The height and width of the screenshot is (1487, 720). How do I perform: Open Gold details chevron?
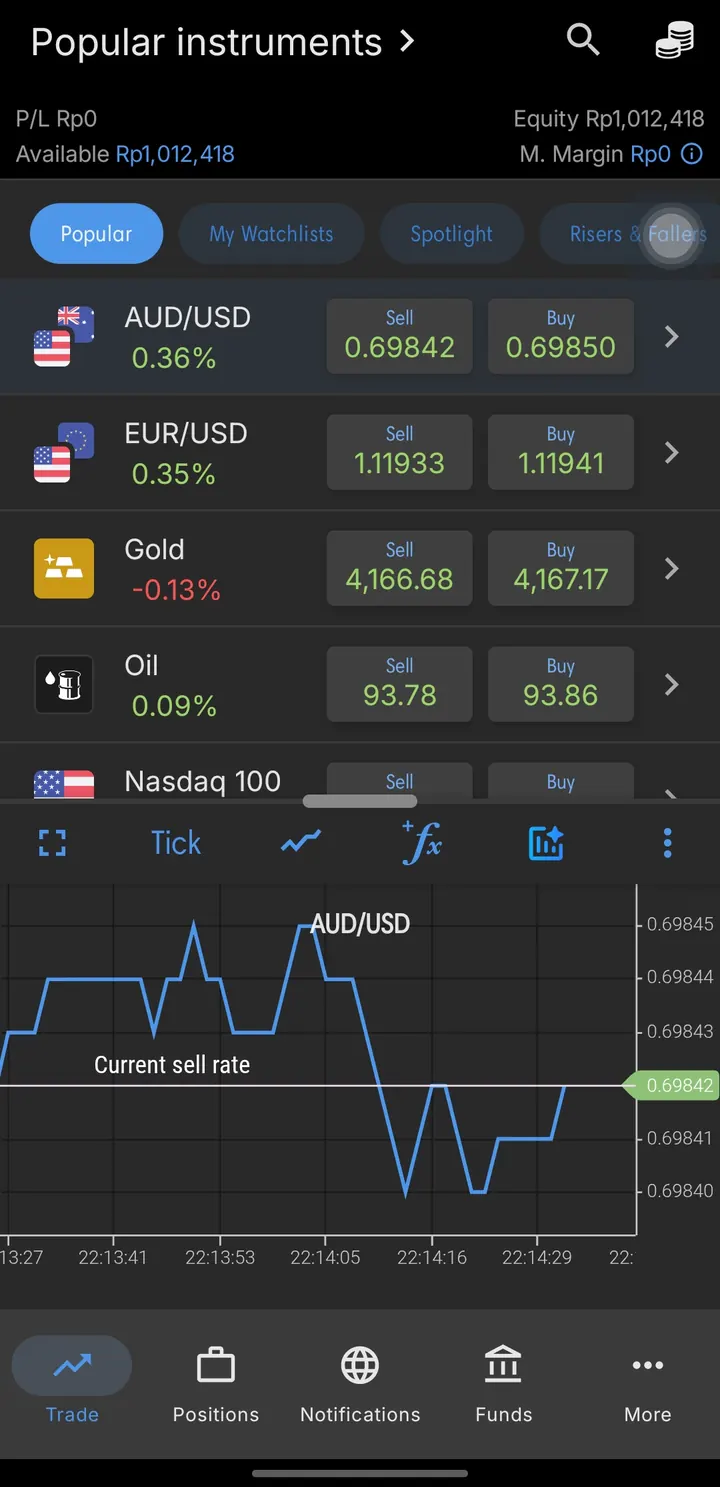pyautogui.click(x=672, y=569)
